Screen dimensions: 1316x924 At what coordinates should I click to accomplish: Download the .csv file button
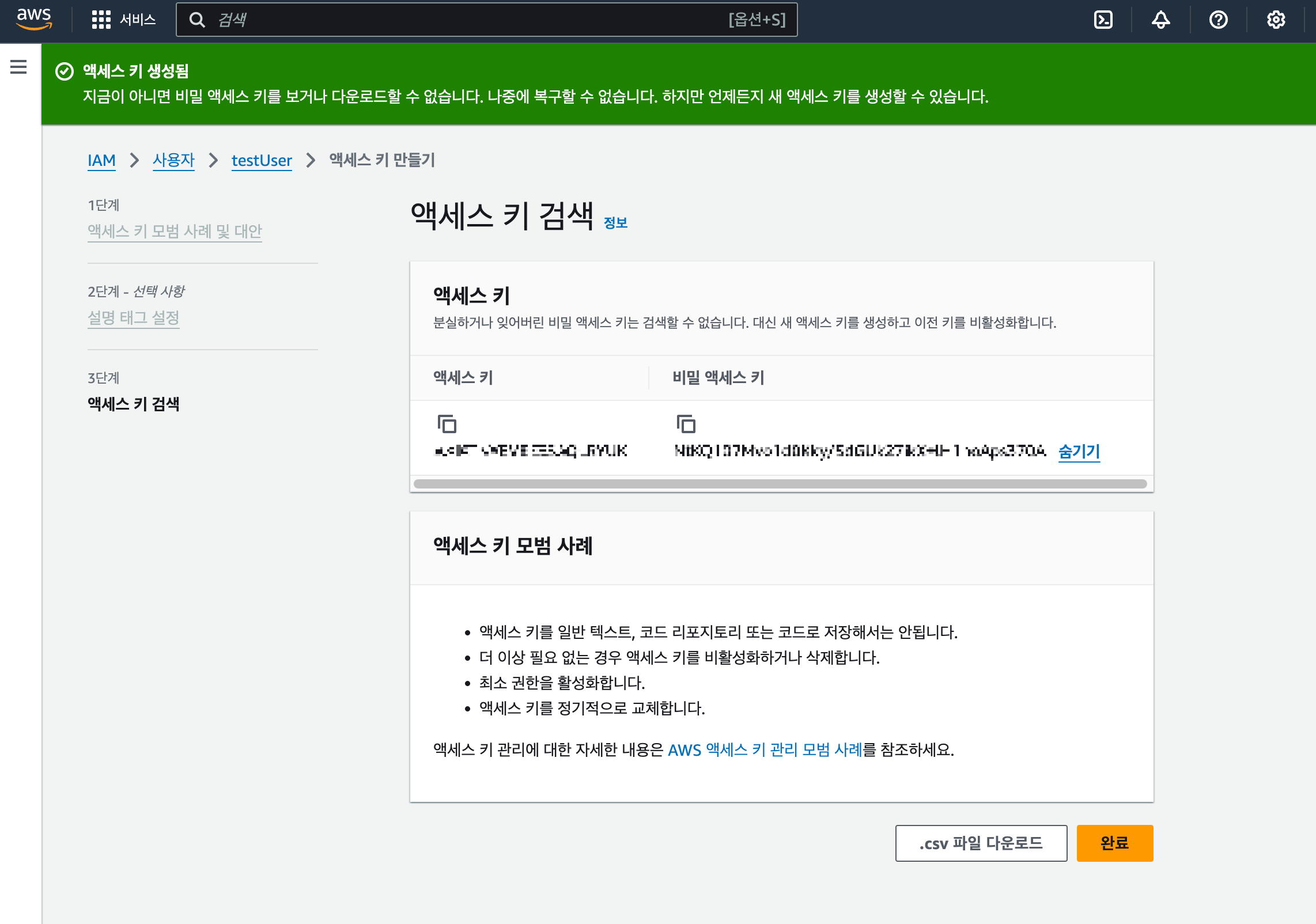[981, 843]
